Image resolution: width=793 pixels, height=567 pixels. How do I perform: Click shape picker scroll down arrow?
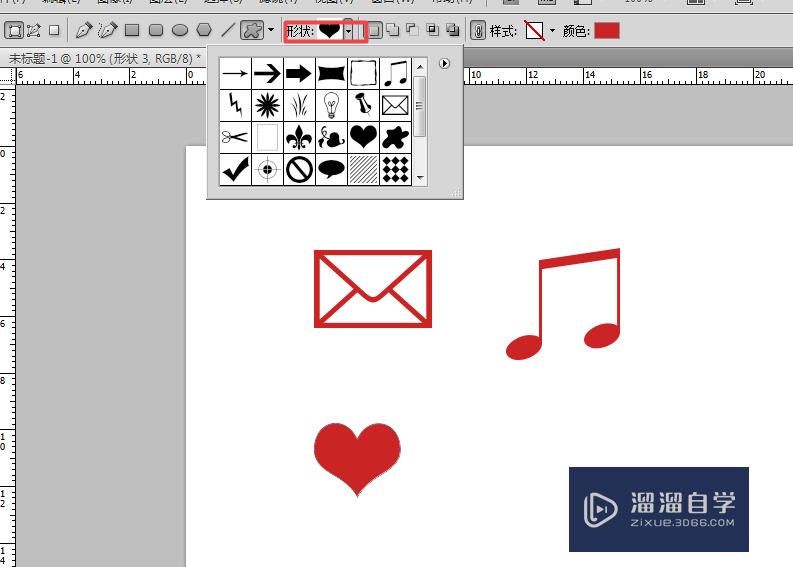coord(420,178)
